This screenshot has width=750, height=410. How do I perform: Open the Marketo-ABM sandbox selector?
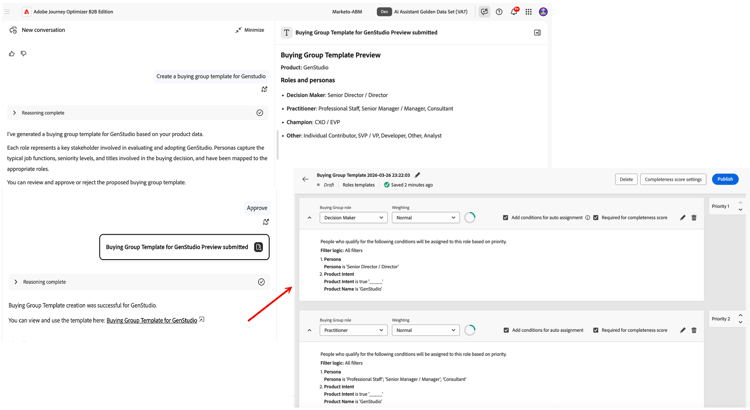pos(347,12)
